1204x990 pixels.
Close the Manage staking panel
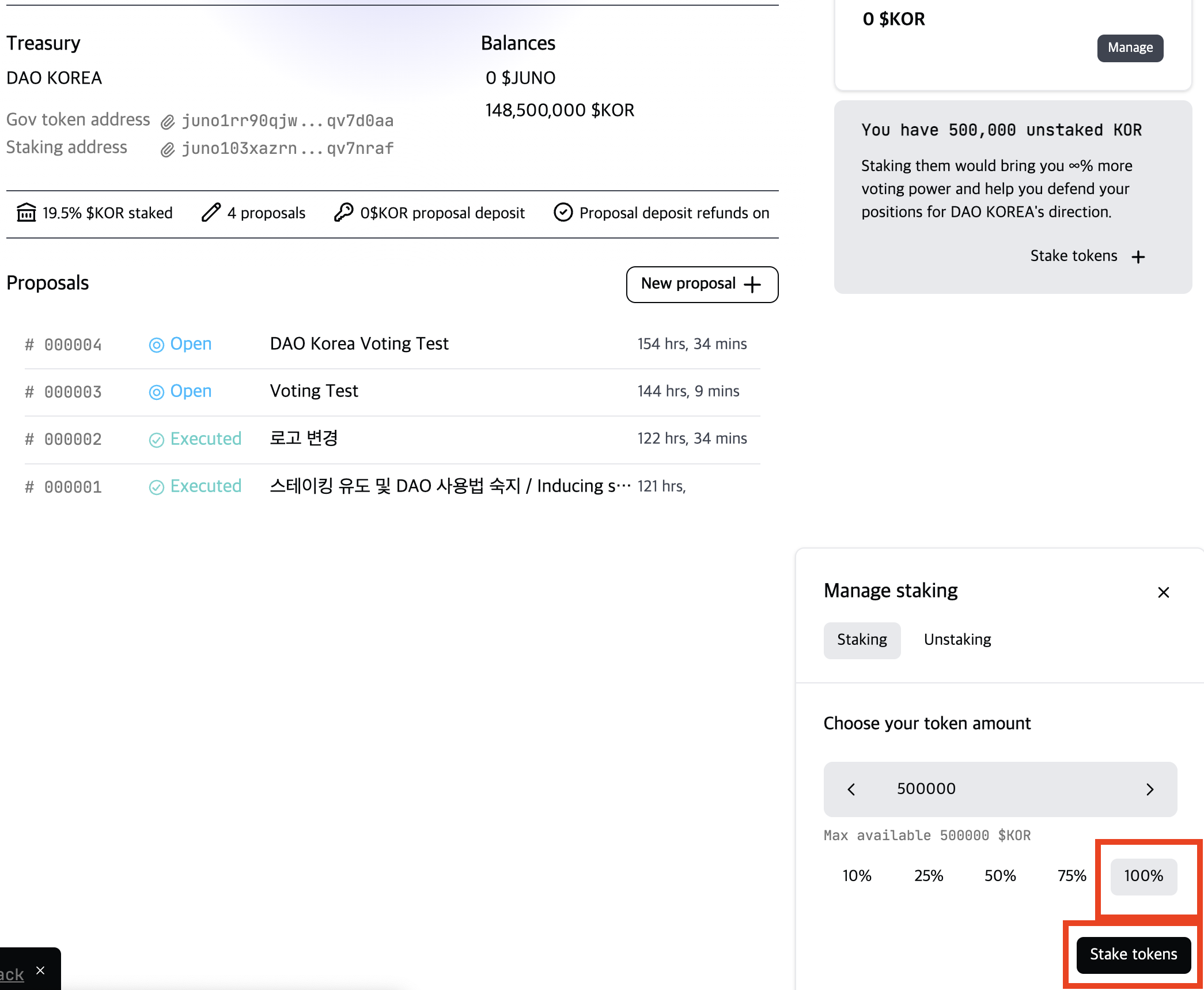[1163, 592]
